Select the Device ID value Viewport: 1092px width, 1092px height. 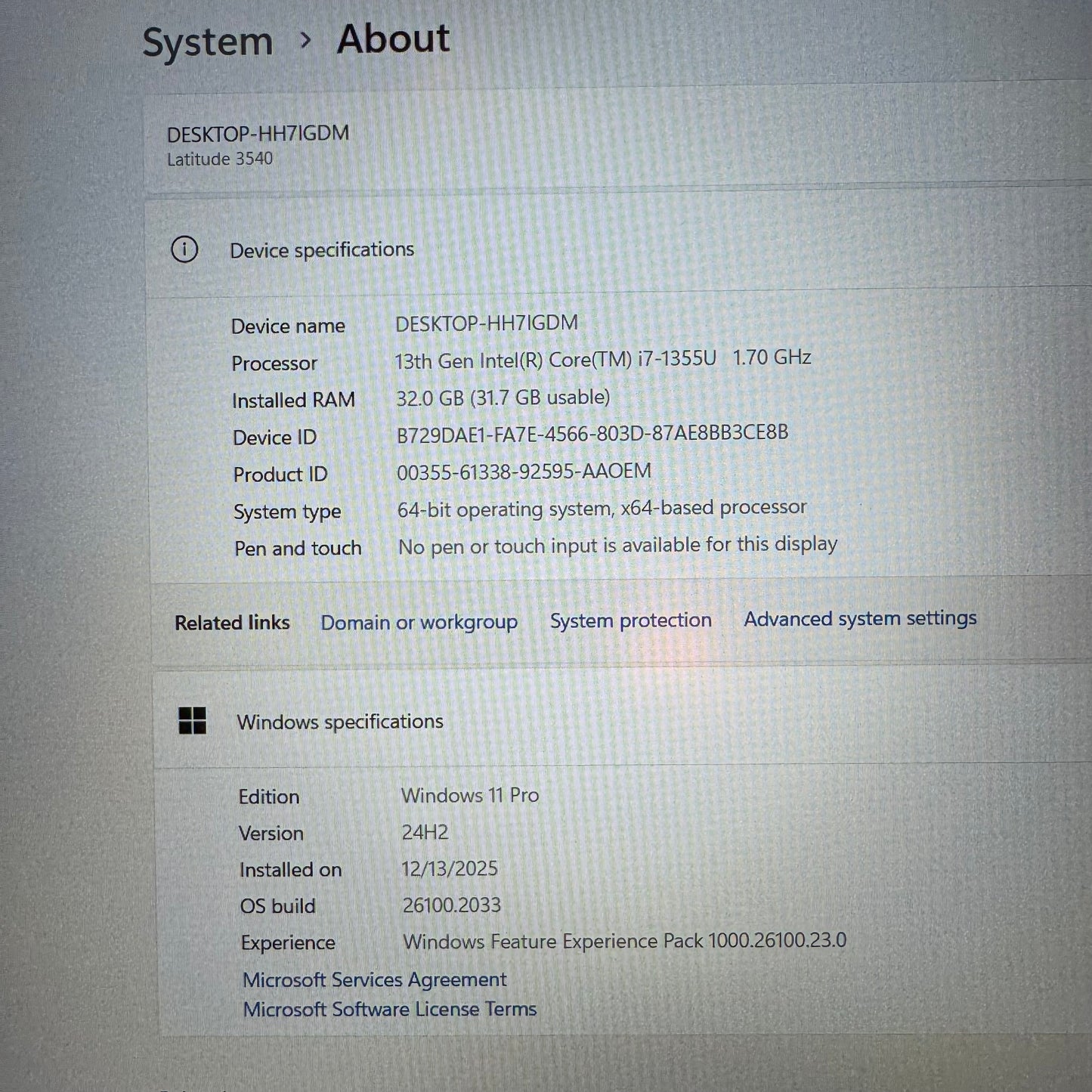pyautogui.click(x=592, y=435)
